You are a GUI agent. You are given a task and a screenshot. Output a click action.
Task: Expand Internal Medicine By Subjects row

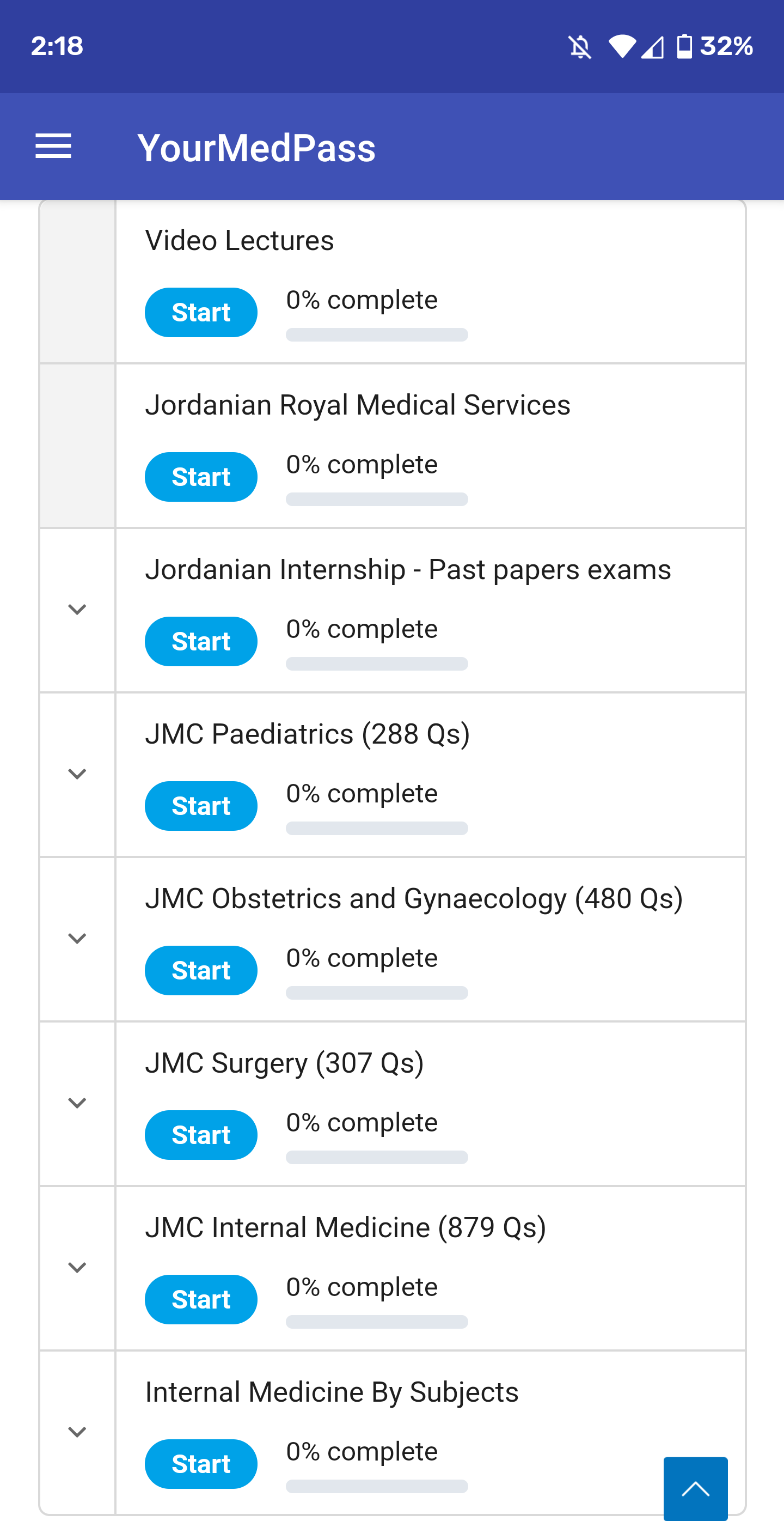coord(77,1432)
